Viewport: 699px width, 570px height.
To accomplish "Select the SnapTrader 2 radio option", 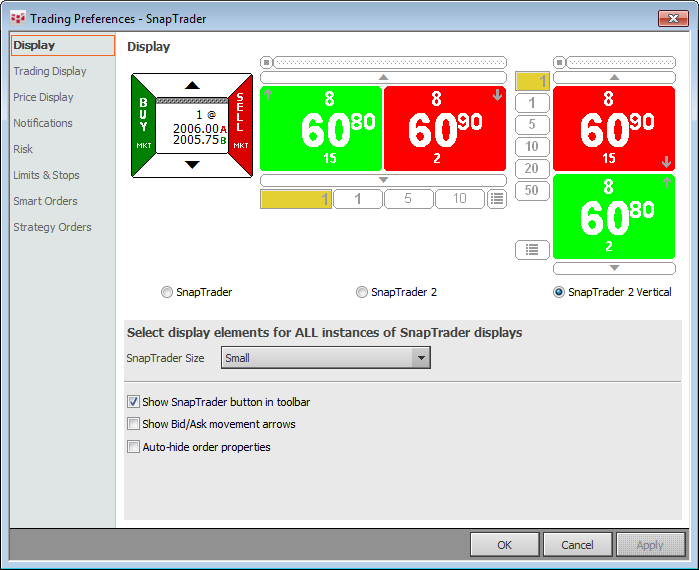I will [x=362, y=293].
